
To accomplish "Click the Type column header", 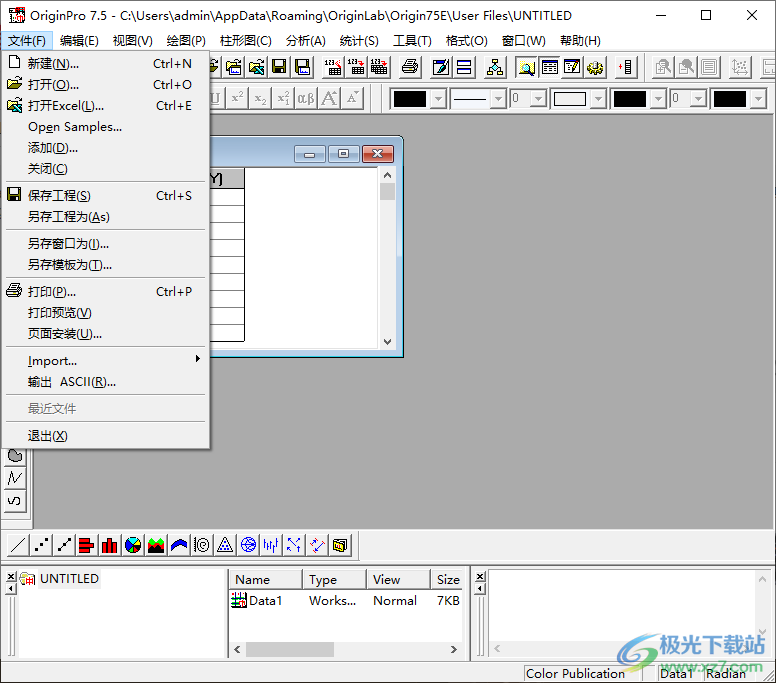I will (335, 580).
